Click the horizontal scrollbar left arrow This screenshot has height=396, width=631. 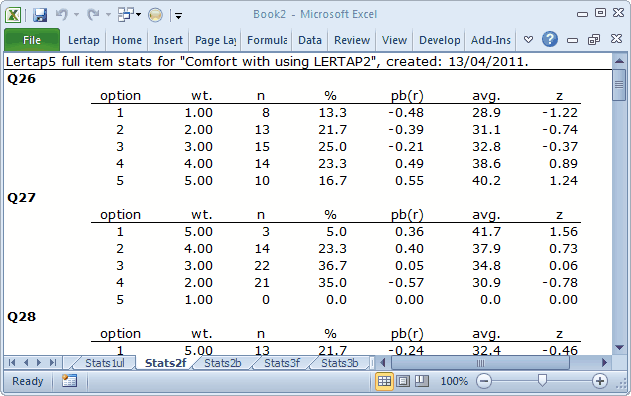[383, 363]
